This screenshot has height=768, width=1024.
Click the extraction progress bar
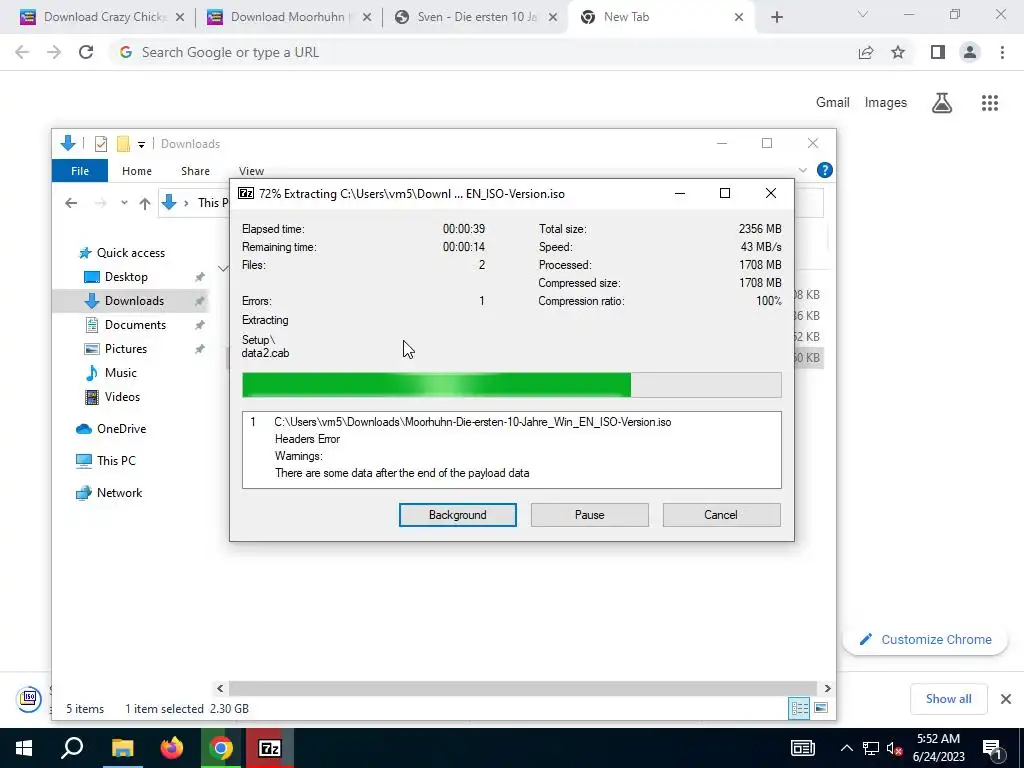pos(511,385)
